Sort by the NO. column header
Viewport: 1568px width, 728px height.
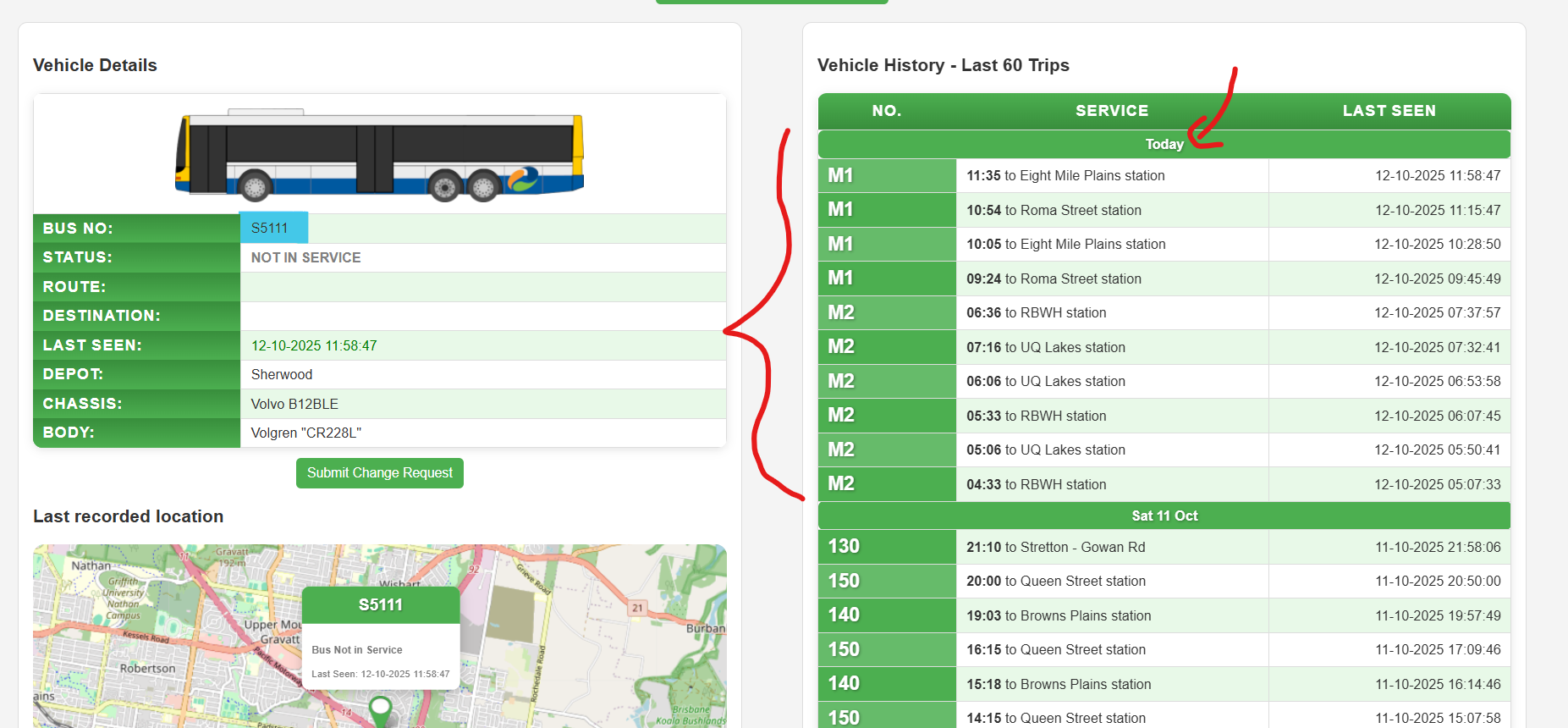pyautogui.click(x=886, y=111)
